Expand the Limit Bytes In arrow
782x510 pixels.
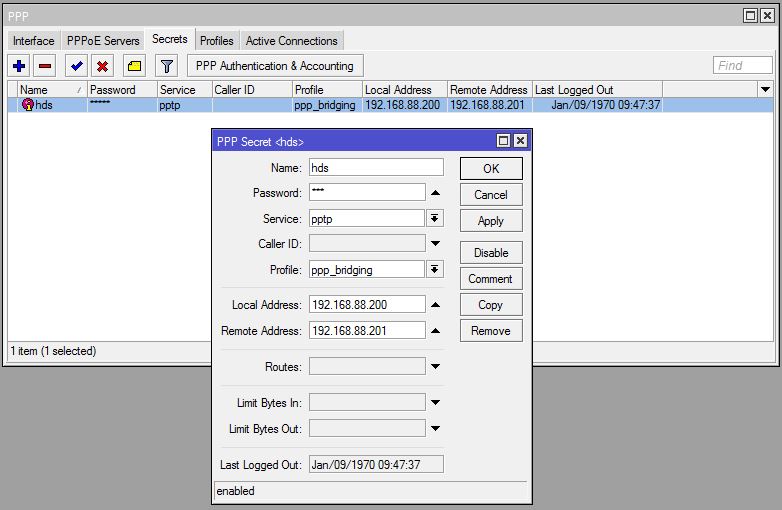(435, 402)
